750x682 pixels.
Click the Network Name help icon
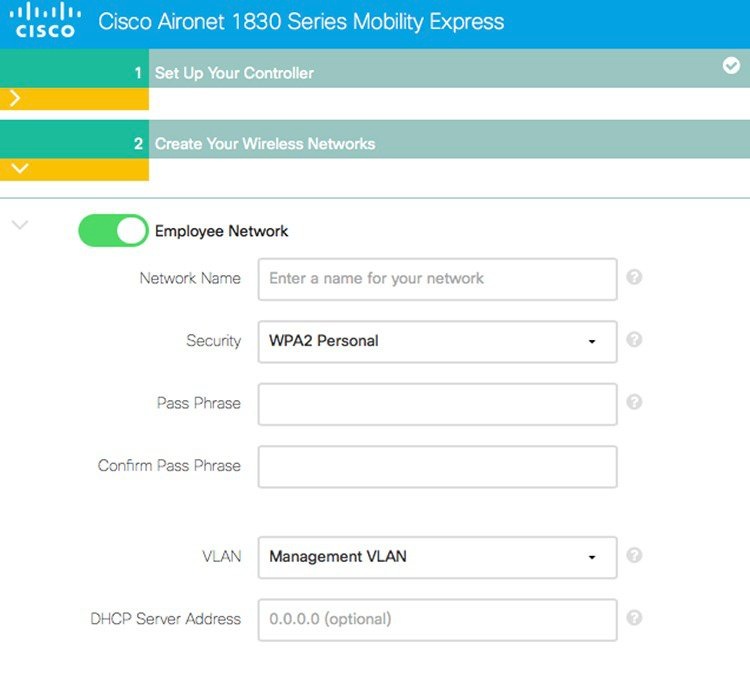pyautogui.click(x=634, y=277)
